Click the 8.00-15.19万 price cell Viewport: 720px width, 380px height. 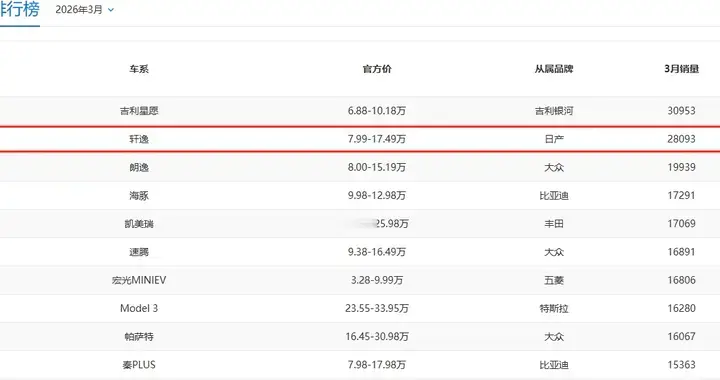(377, 168)
